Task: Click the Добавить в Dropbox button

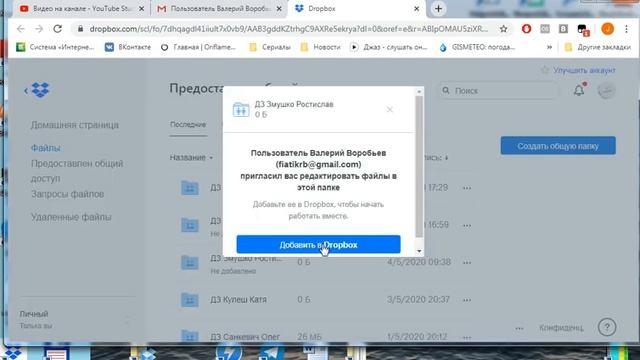Action: click(318, 244)
